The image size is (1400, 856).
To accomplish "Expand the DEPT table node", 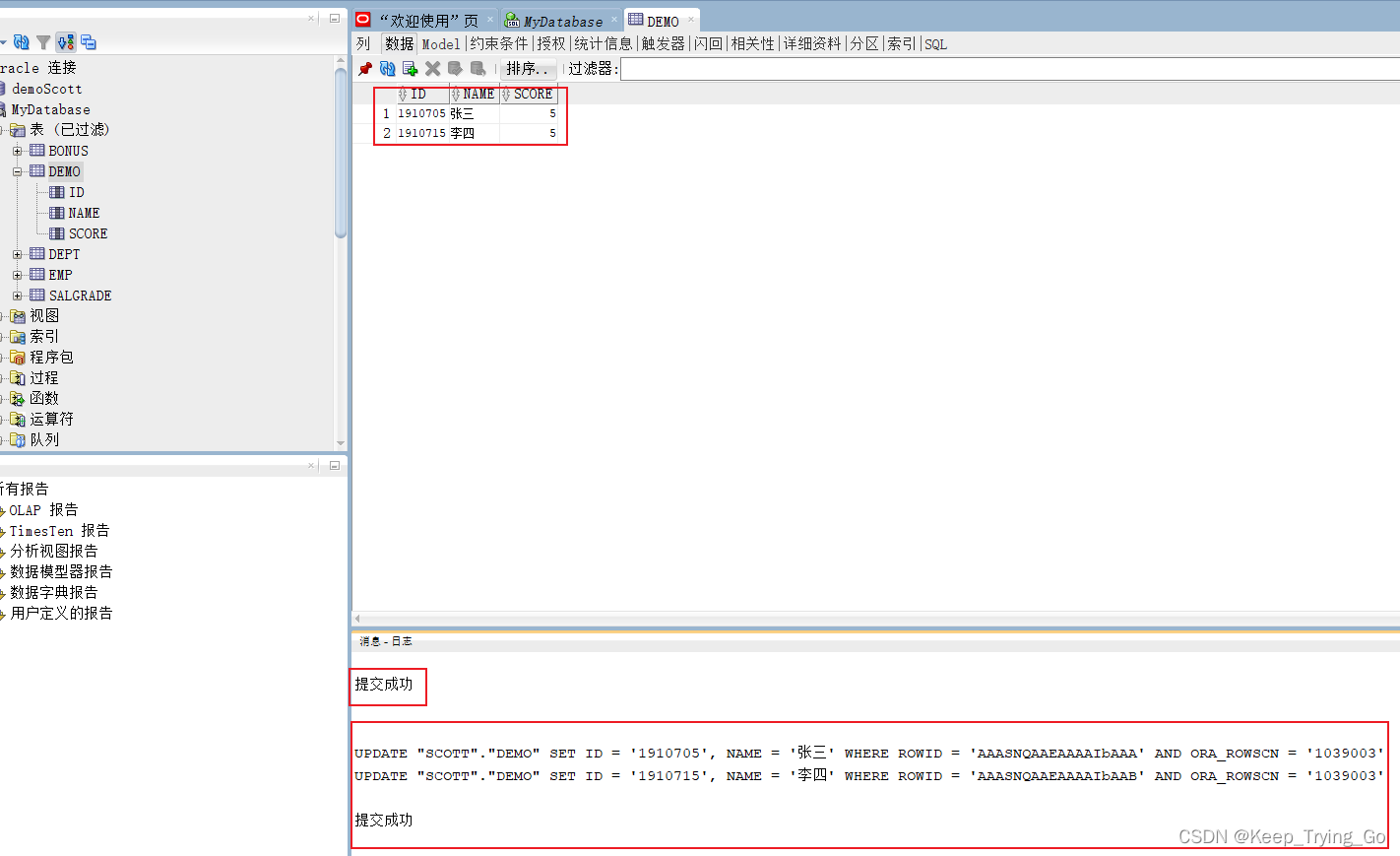I will pos(18,253).
